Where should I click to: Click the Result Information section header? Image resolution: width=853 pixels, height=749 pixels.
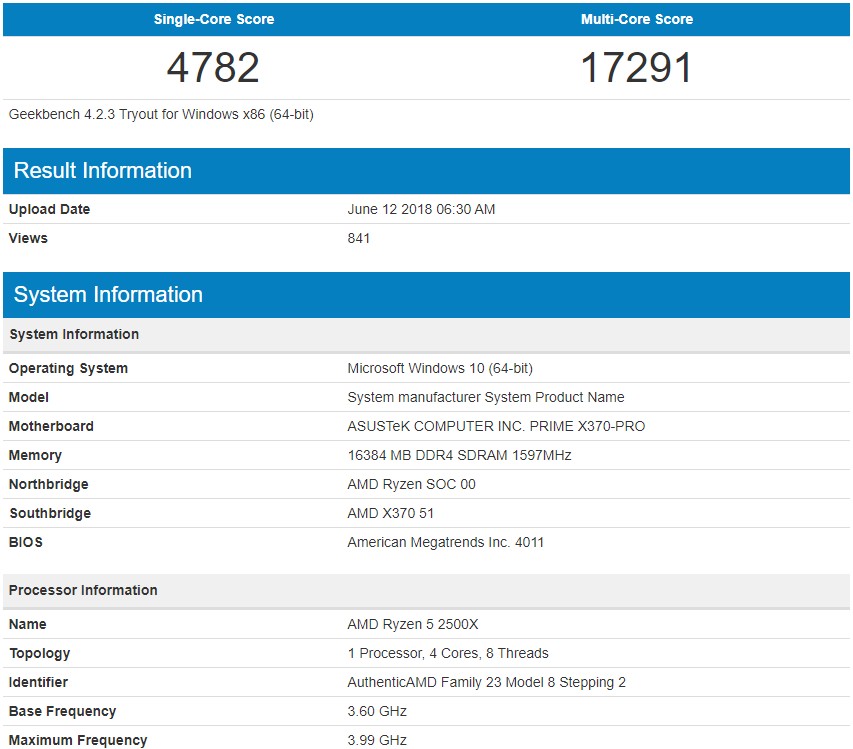[426, 171]
